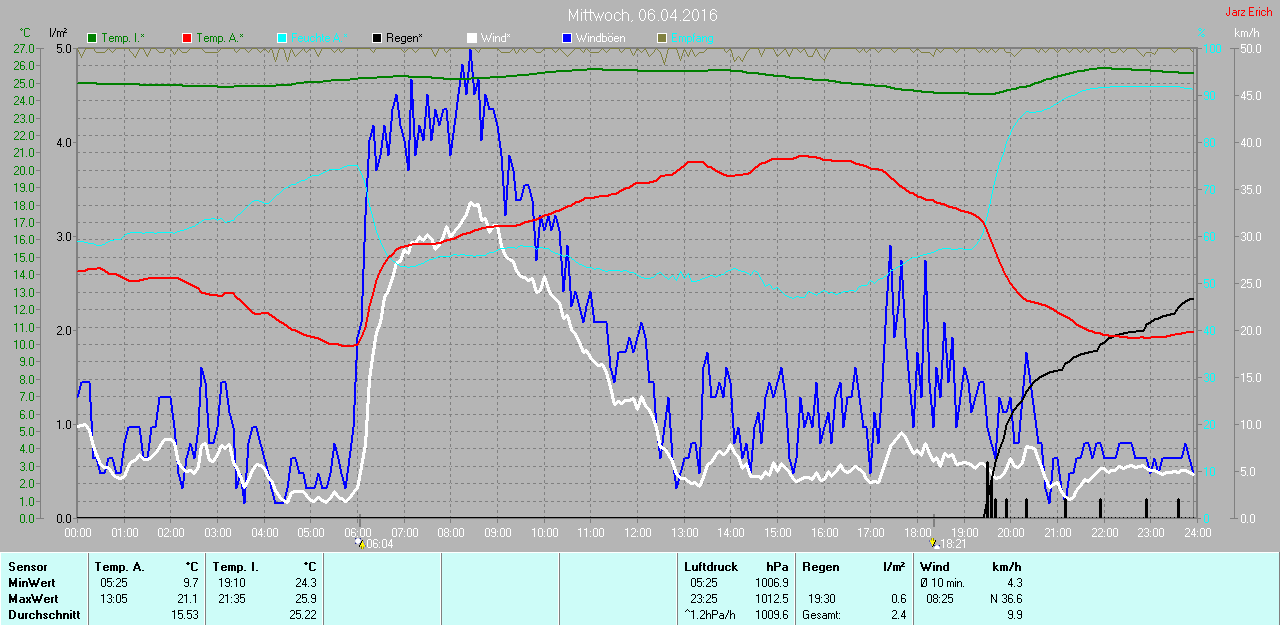Click the 'Ø 10 min.' wind label
This screenshot has height=625, width=1280.
942,583
